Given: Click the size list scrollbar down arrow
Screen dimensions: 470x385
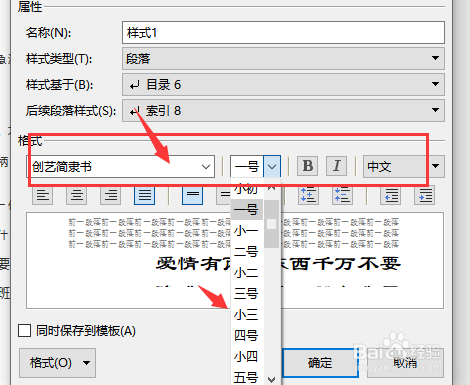Looking at the screenshot, I should coord(272,379).
